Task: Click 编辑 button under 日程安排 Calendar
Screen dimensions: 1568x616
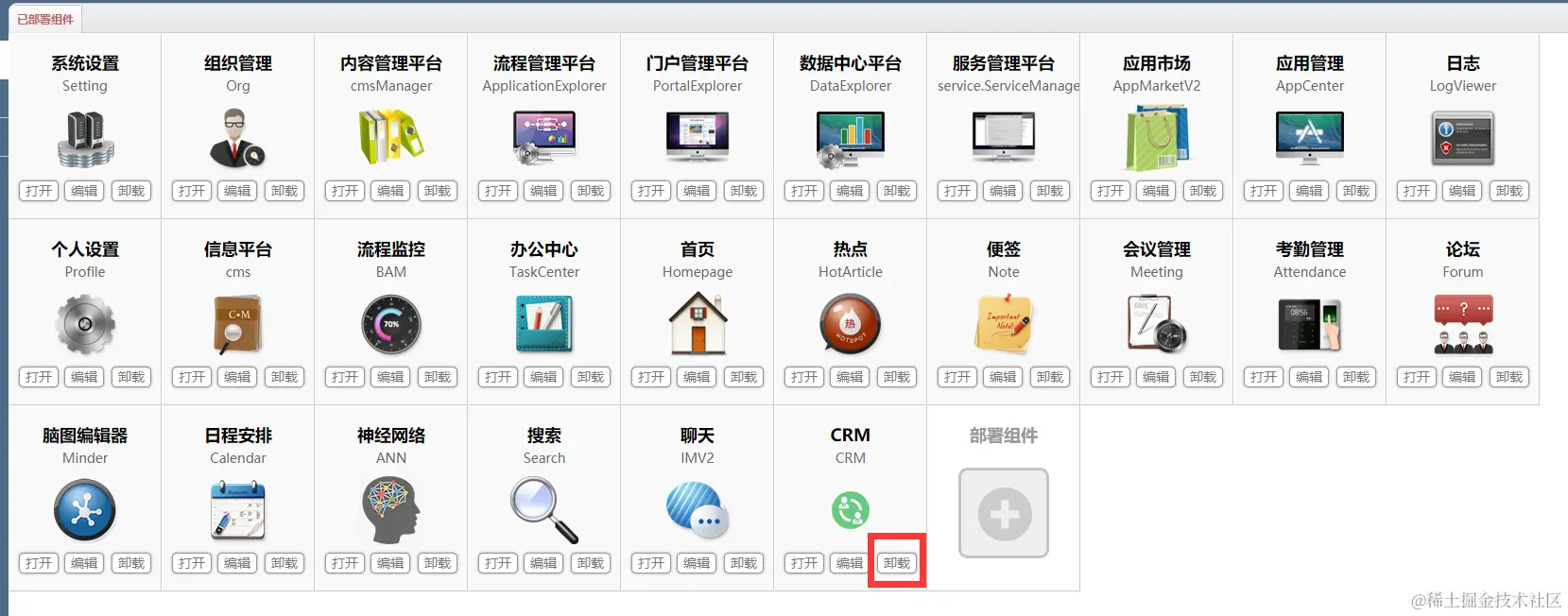Action: click(x=237, y=563)
